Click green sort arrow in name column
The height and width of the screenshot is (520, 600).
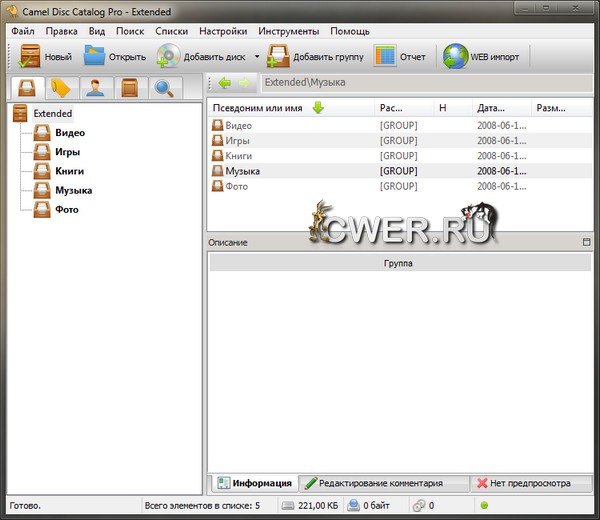(x=318, y=108)
